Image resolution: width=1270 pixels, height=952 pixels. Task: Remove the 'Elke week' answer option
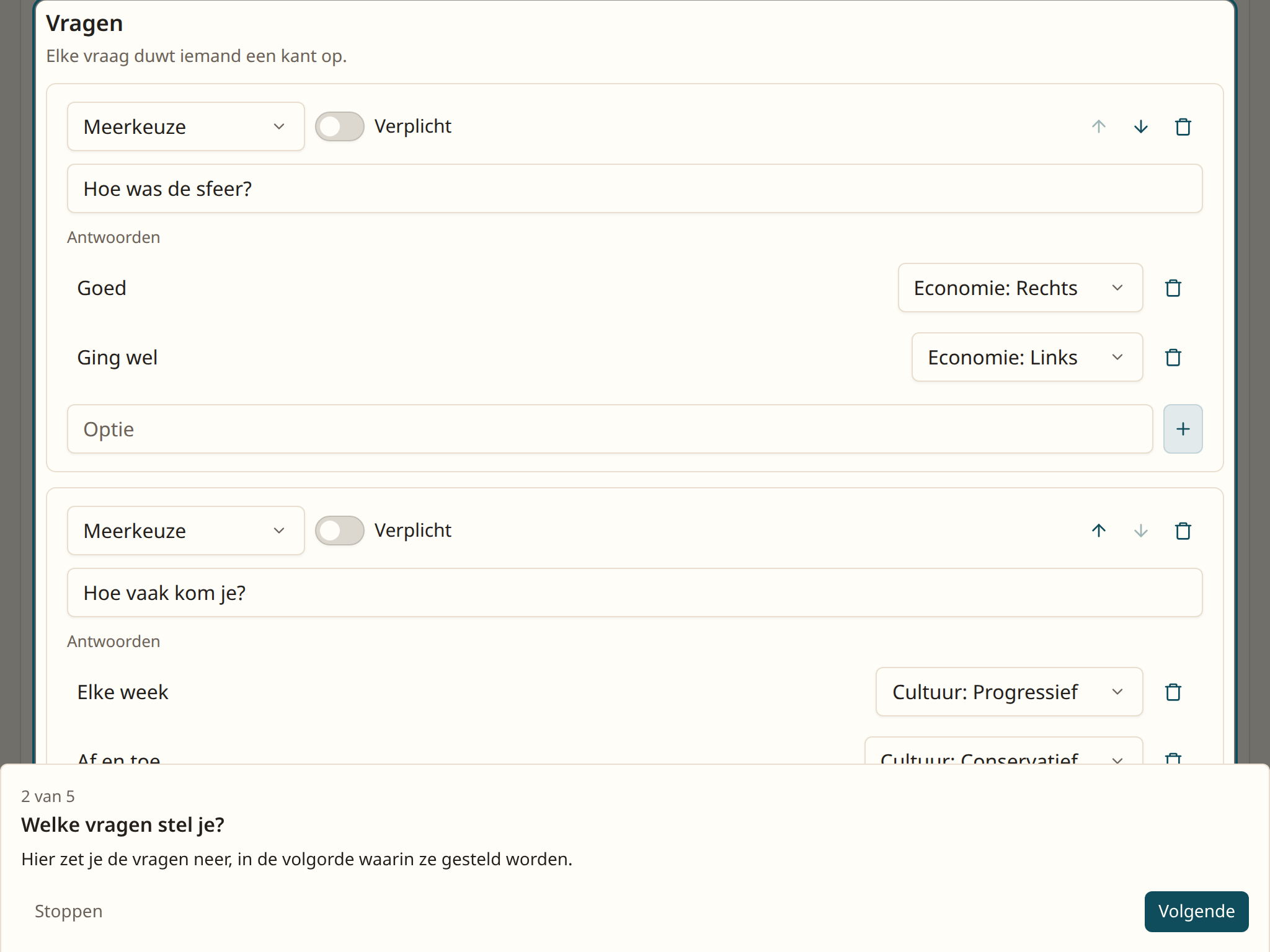point(1173,692)
